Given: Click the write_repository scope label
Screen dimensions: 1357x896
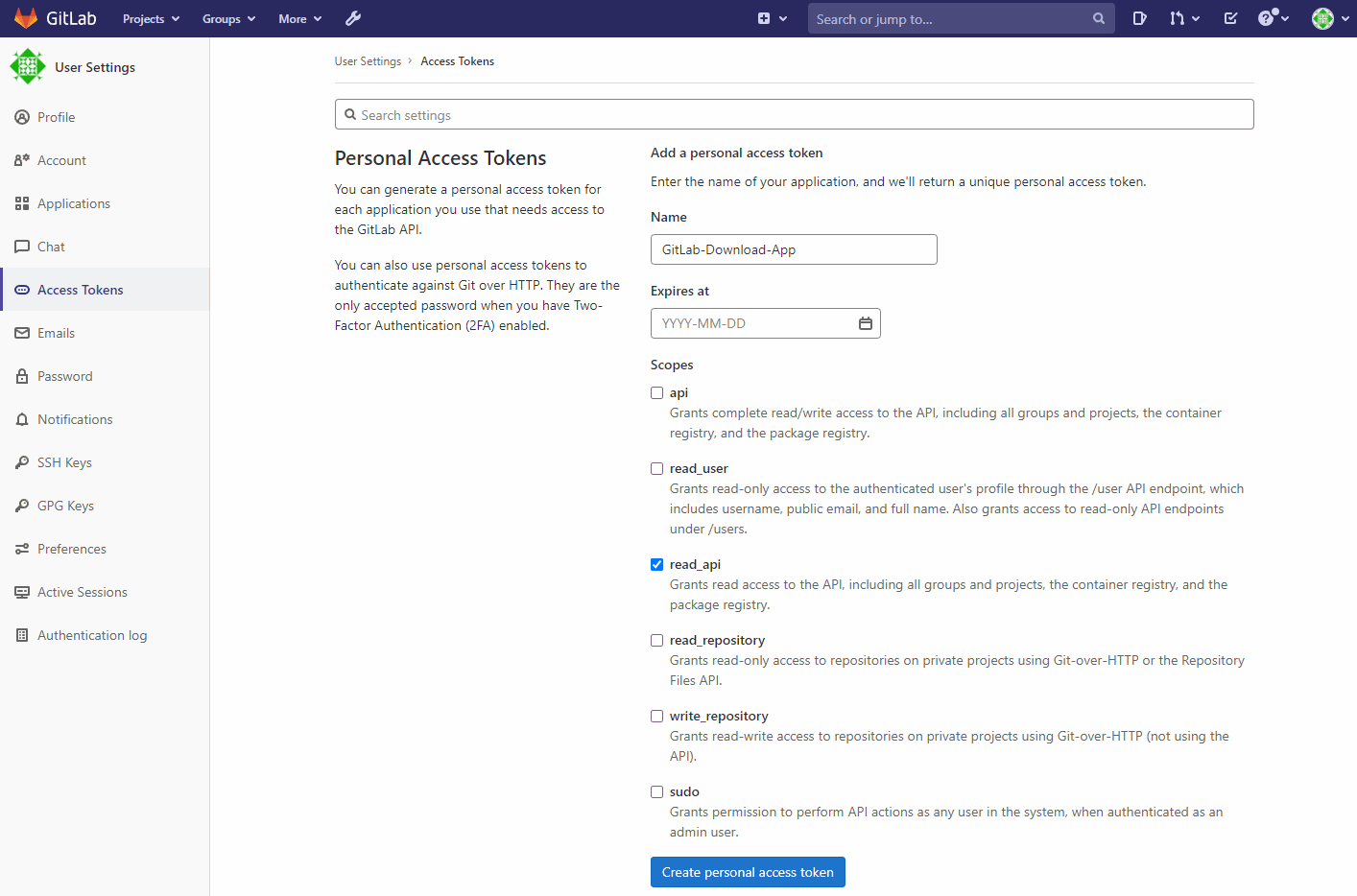Looking at the screenshot, I should [x=719, y=716].
